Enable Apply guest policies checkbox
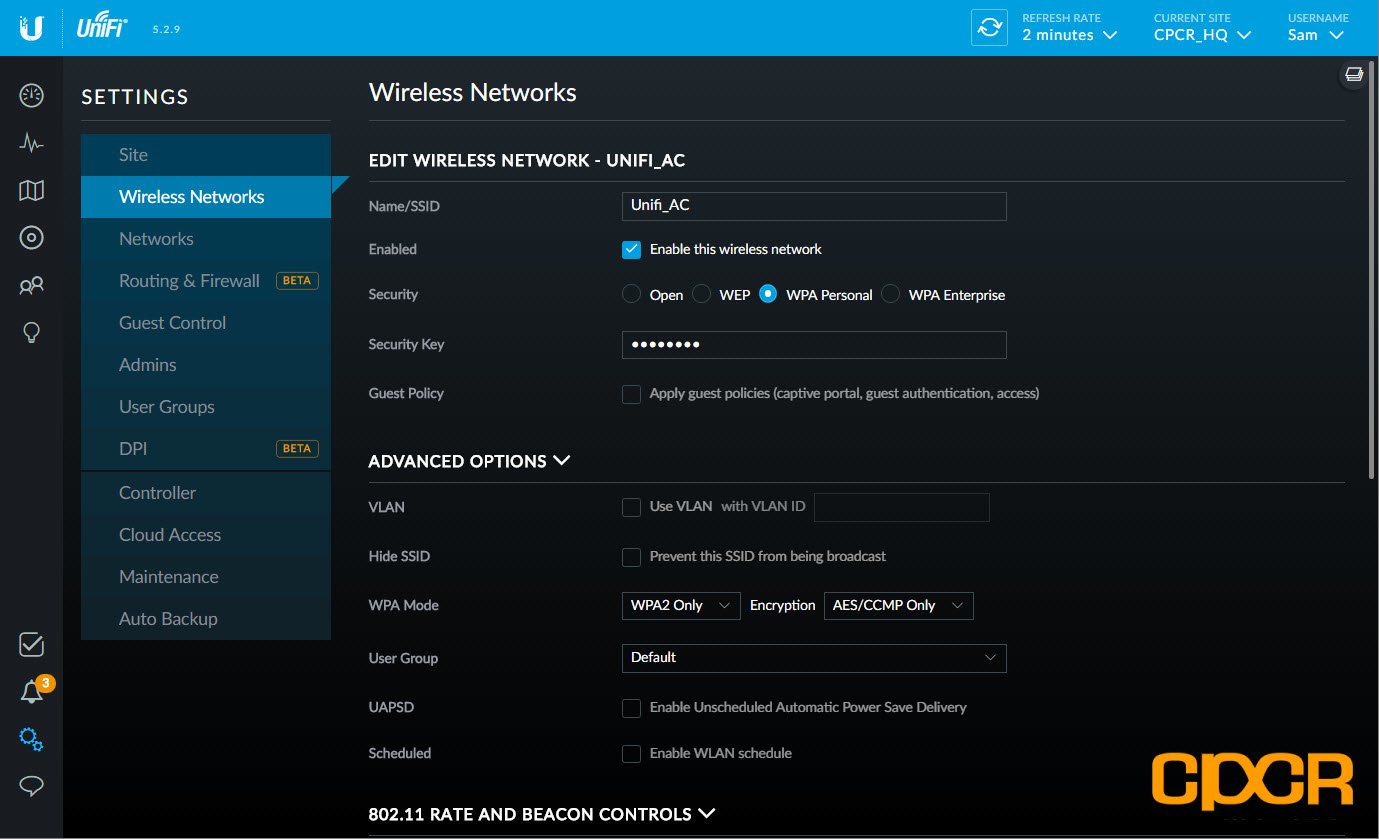Image resolution: width=1379 pixels, height=839 pixels. tap(631, 394)
